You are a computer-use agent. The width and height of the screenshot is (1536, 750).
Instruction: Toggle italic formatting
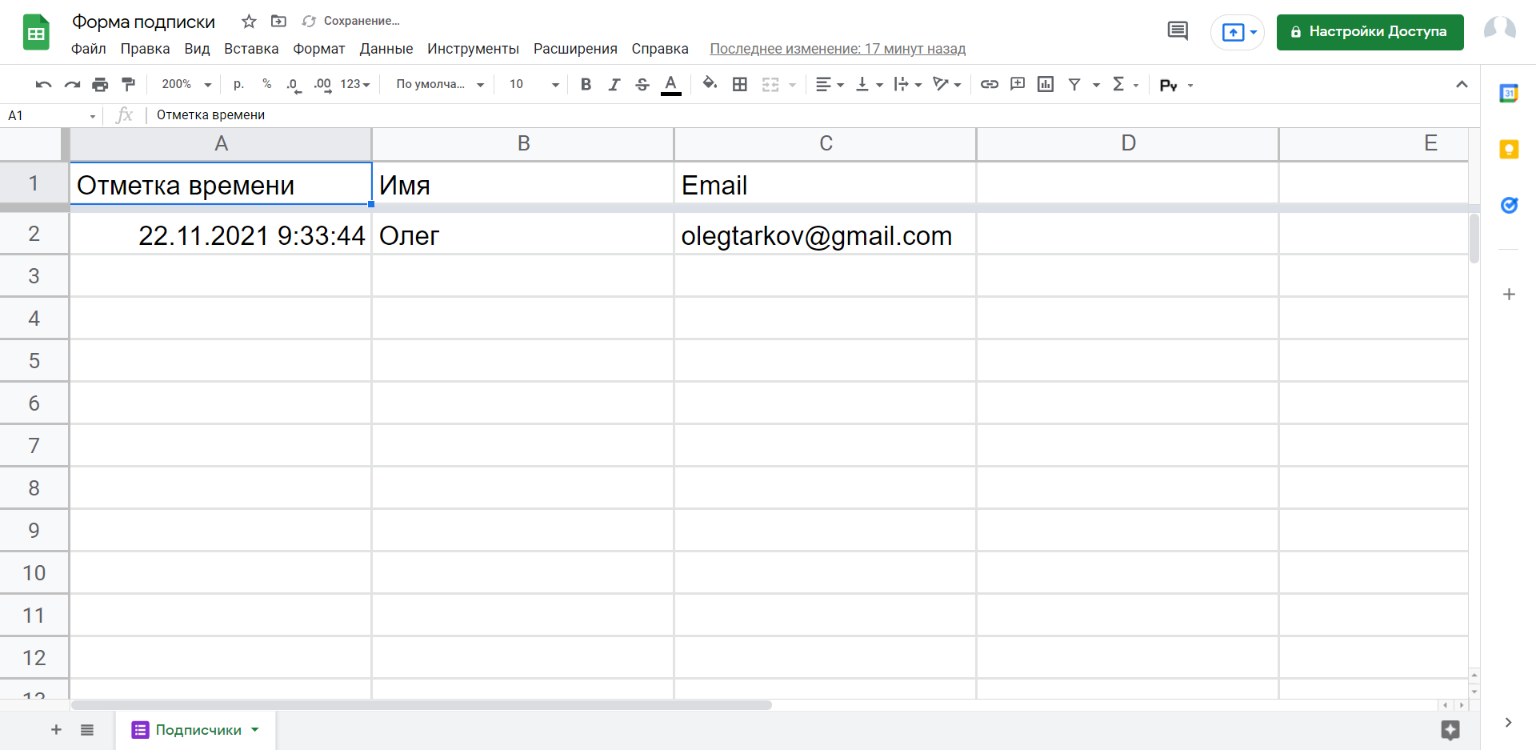pos(614,85)
